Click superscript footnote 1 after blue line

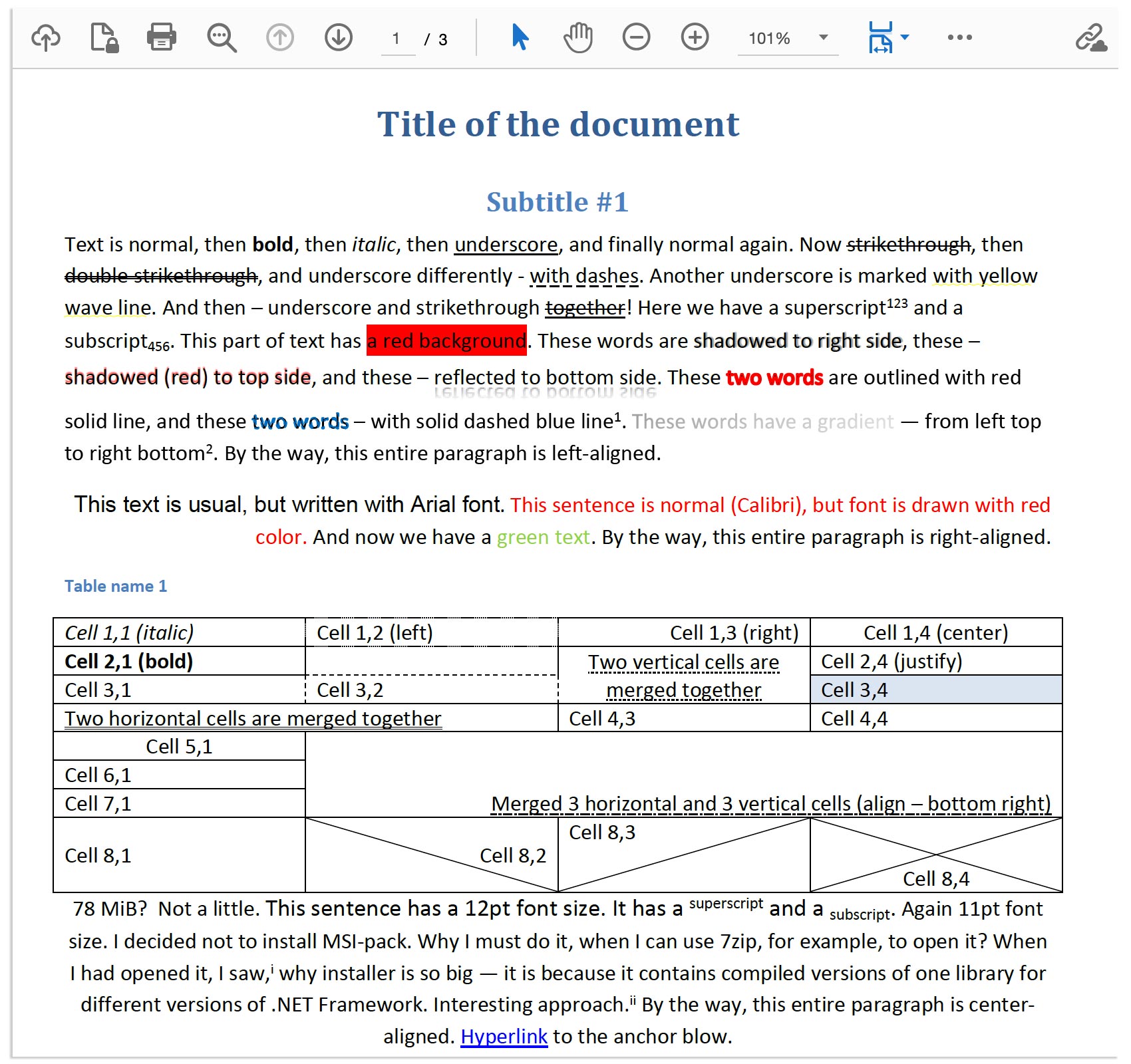coord(617,415)
